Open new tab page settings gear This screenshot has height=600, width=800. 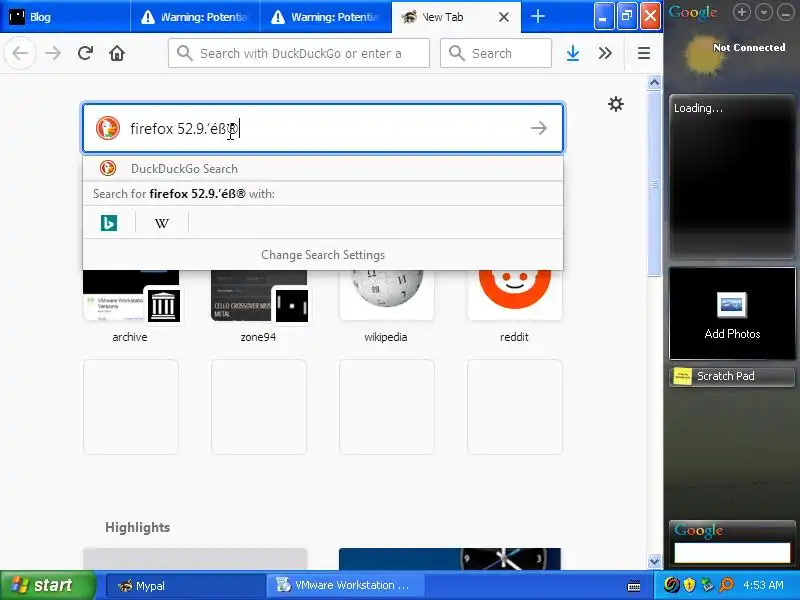[x=616, y=104]
